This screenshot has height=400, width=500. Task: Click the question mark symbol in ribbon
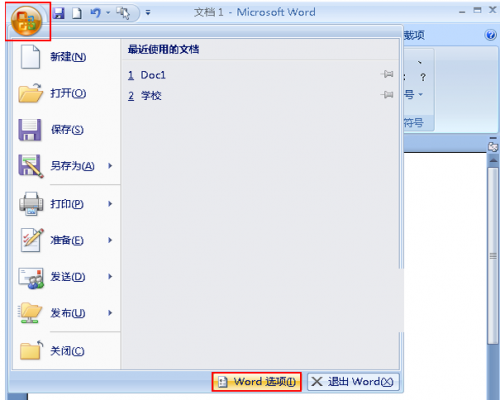click(x=423, y=77)
